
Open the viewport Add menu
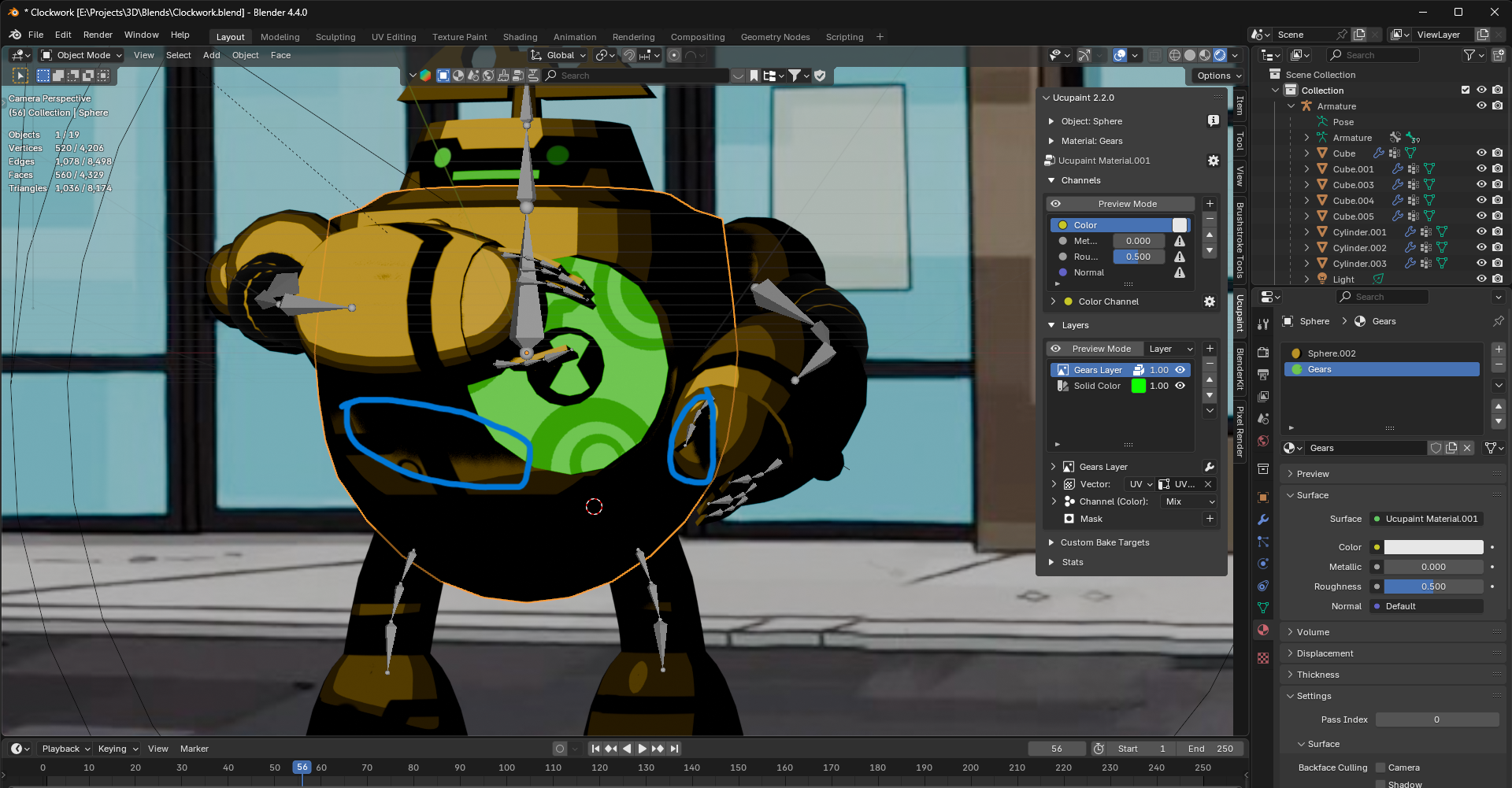tap(211, 55)
